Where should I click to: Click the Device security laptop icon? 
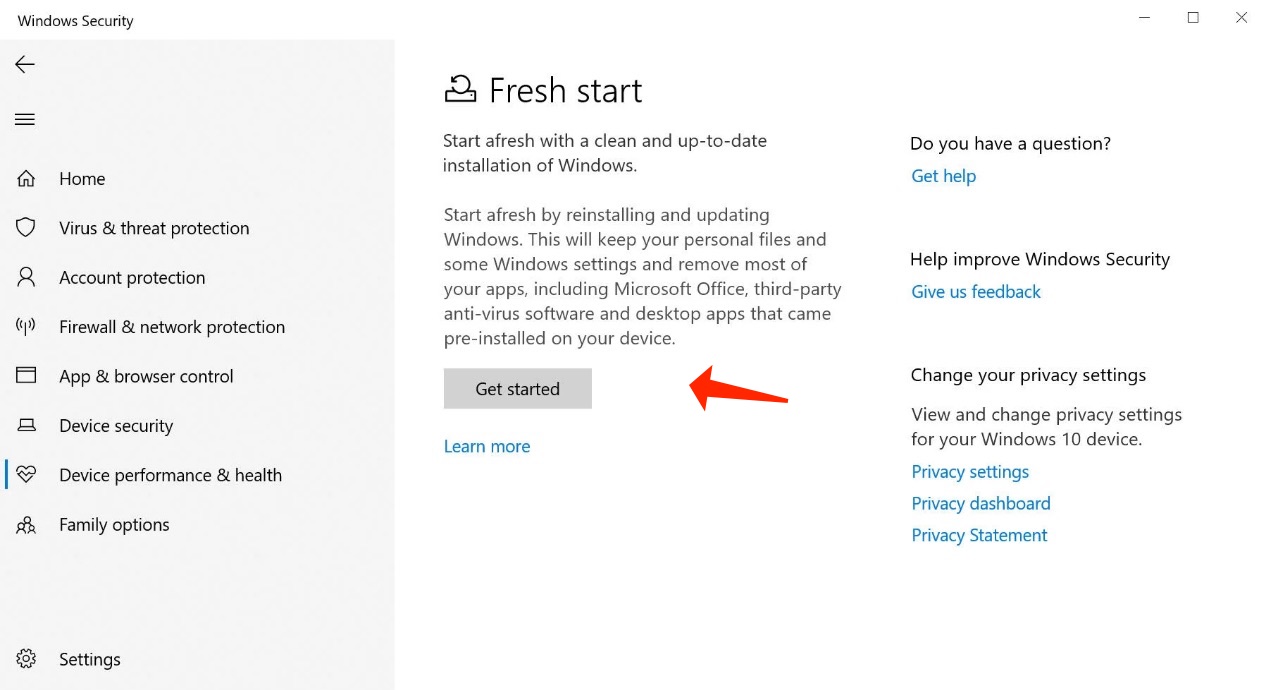[26, 425]
